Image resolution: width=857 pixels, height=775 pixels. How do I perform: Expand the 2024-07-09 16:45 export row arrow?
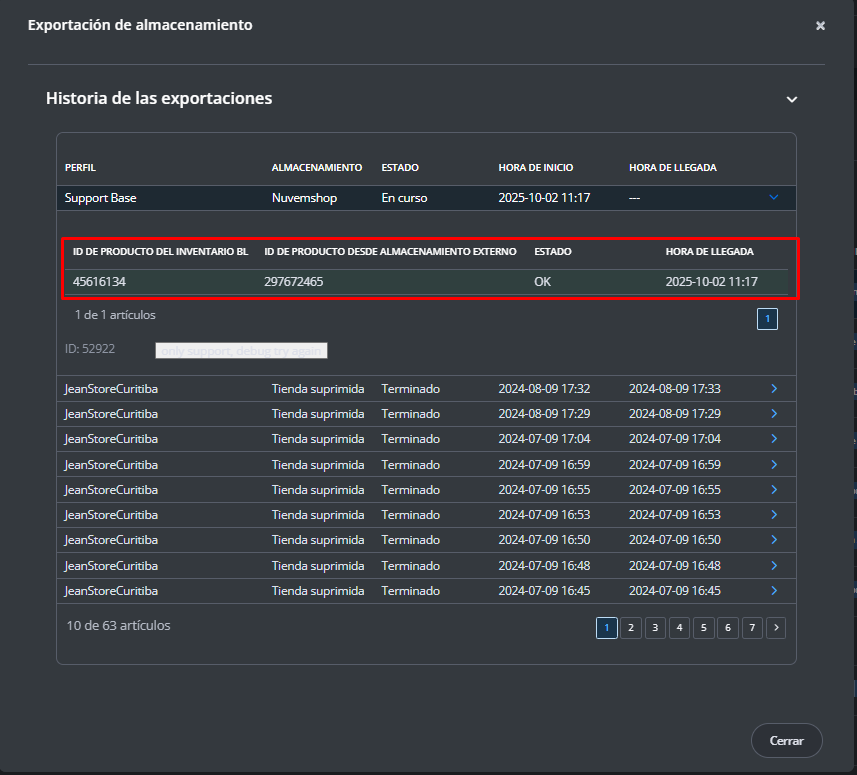[x=774, y=591]
